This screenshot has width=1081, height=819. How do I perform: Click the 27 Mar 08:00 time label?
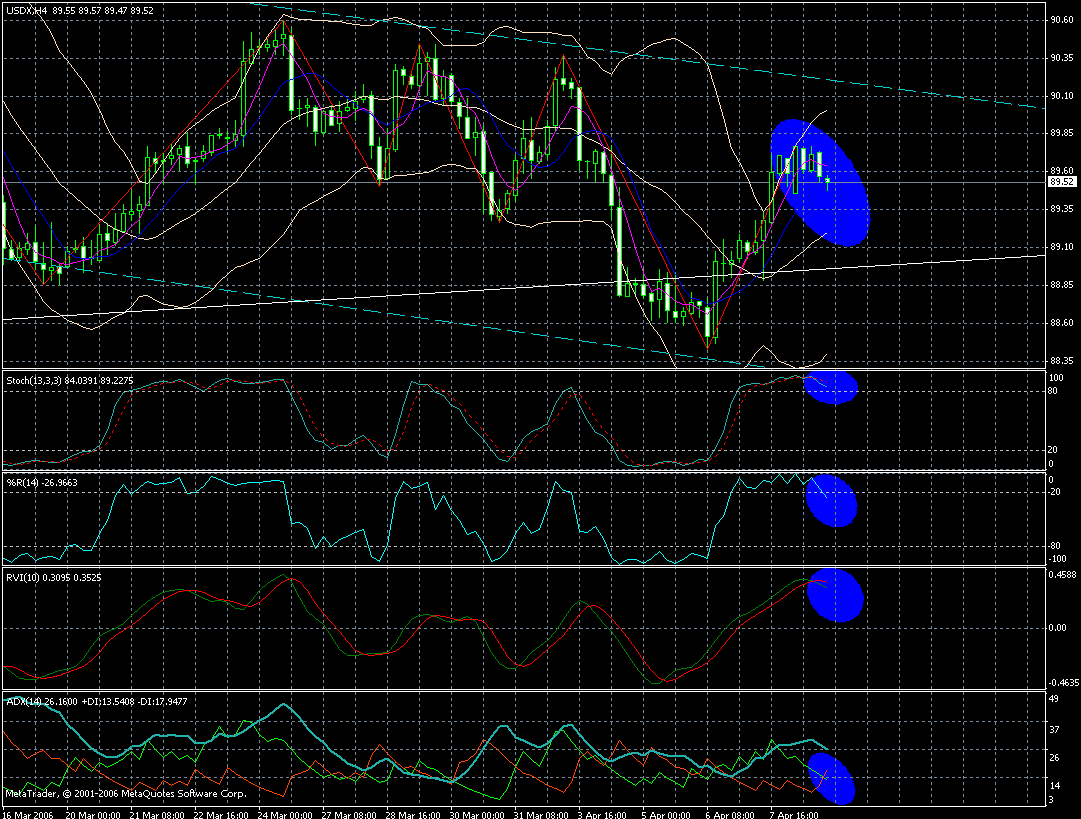tap(349, 815)
